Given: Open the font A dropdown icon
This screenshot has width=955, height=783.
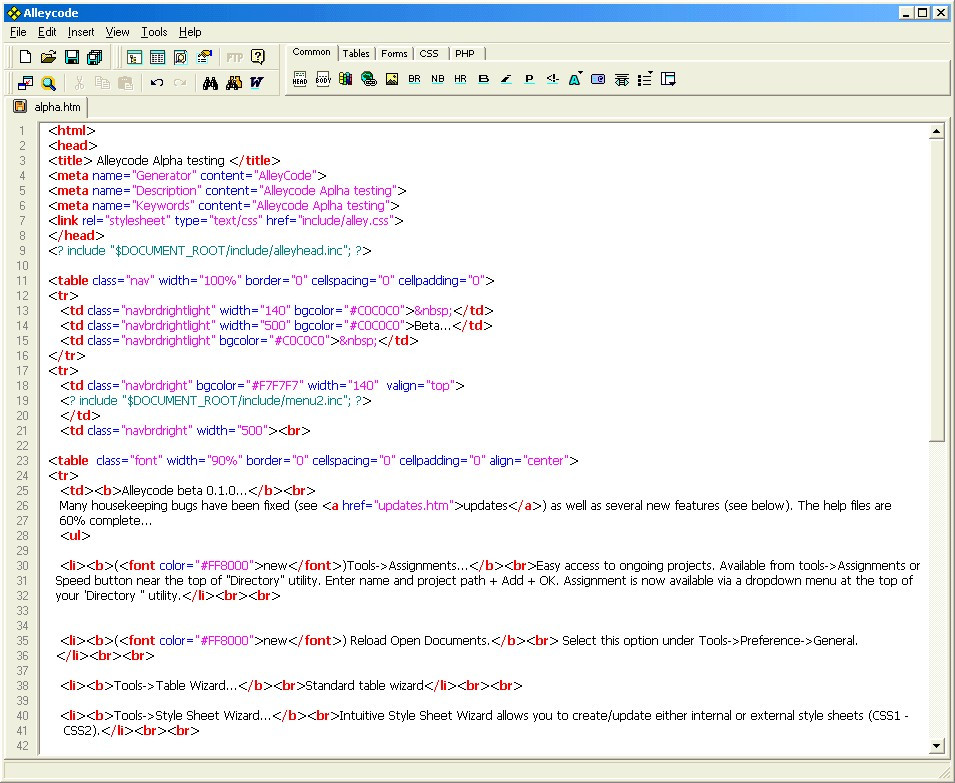Looking at the screenshot, I should (x=575, y=79).
